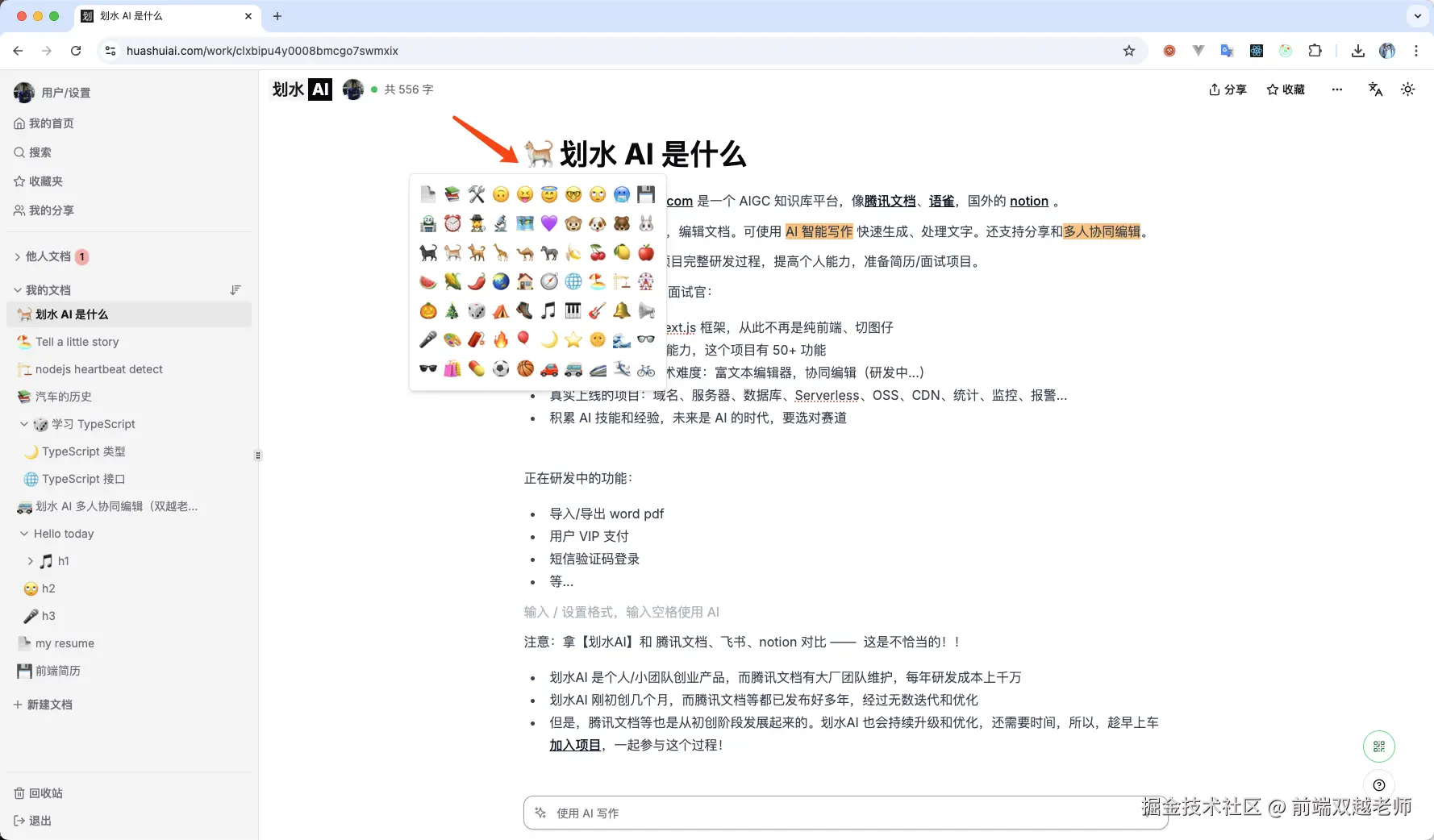Toggle document favorite via the 收藏 star

1285,89
